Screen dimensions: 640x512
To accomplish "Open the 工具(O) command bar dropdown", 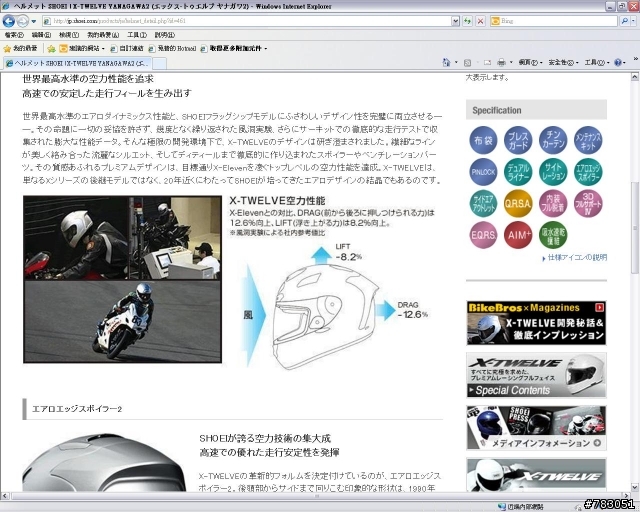I will pos(596,62).
